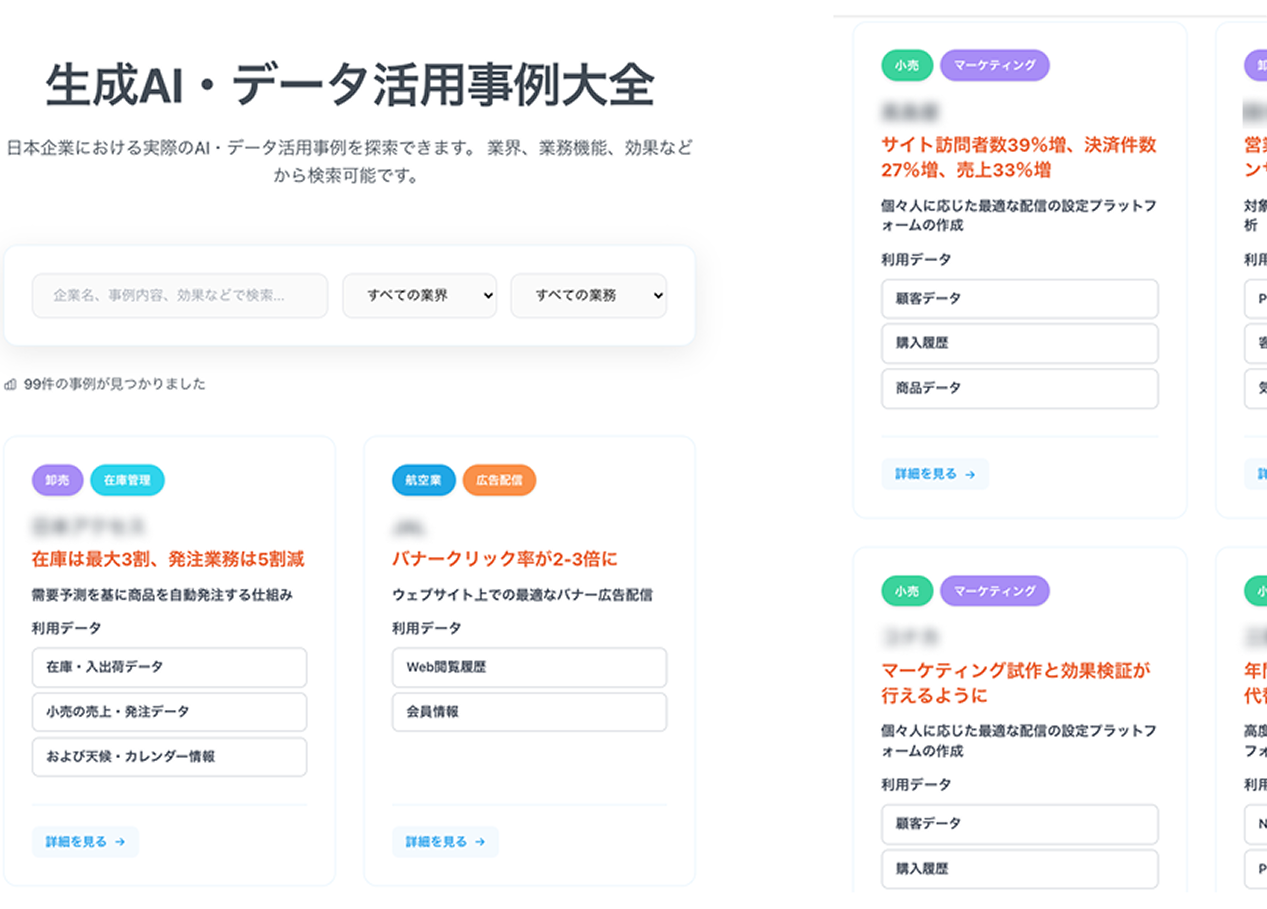This screenshot has width=1267, height=909.
Task: Click the arrow icon in バナー card's 詳細を見る
Action: [480, 842]
